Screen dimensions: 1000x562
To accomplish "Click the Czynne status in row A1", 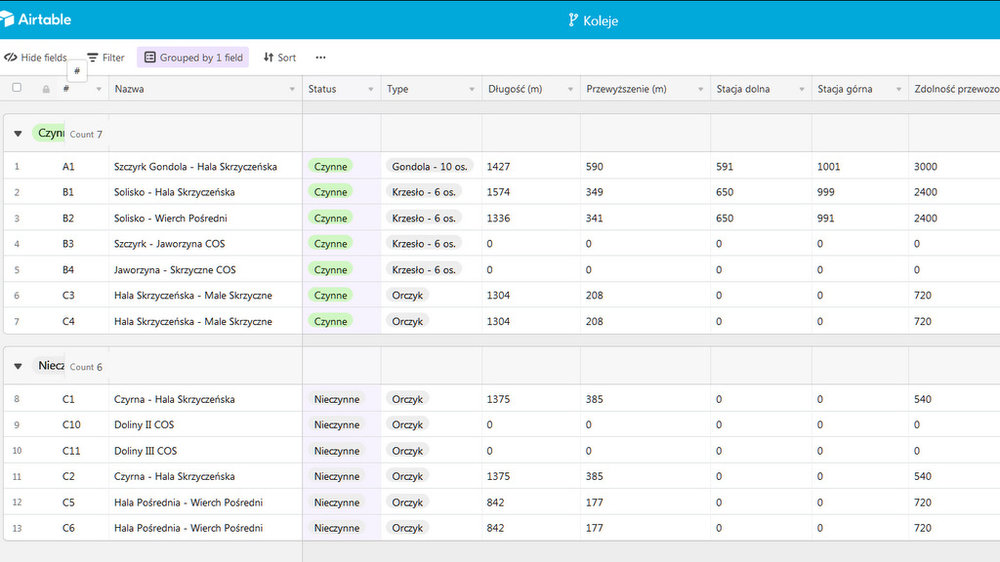I will [330, 166].
